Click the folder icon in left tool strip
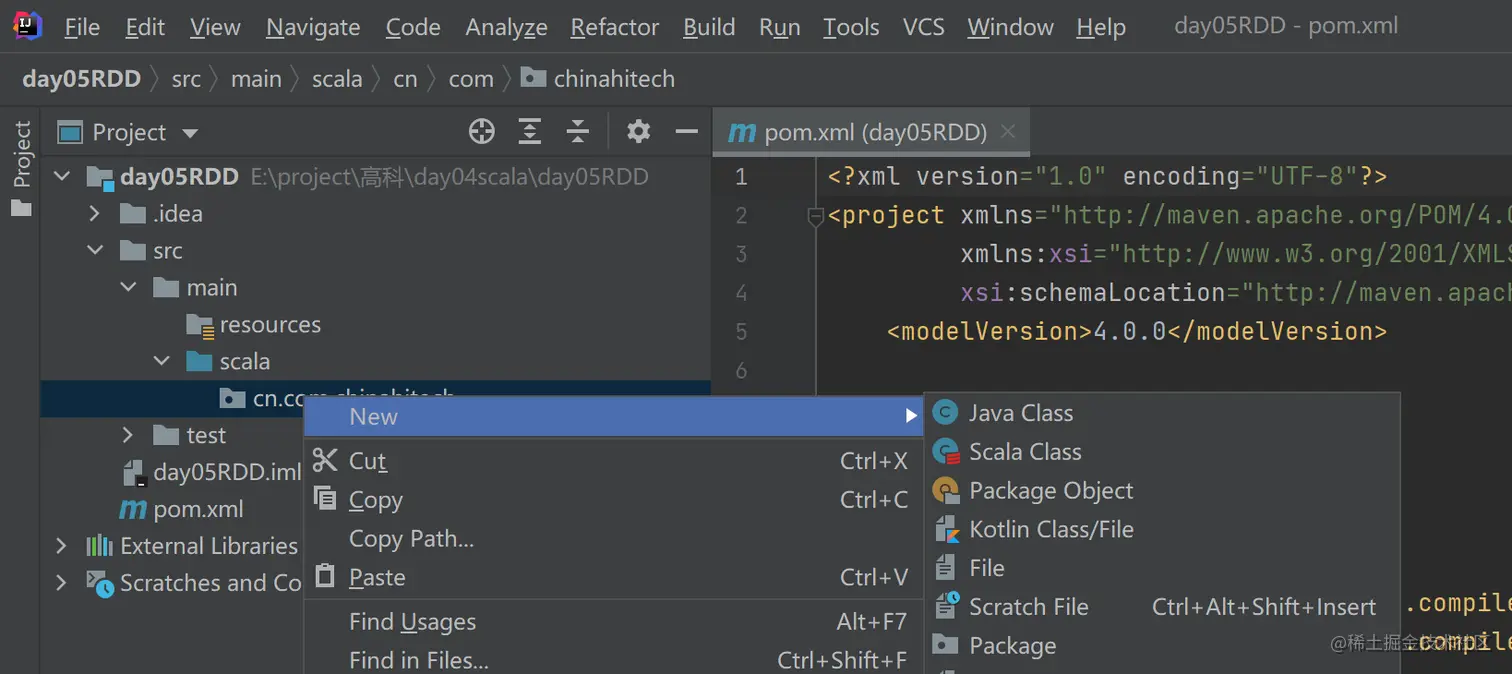The image size is (1512, 674). coord(21,208)
